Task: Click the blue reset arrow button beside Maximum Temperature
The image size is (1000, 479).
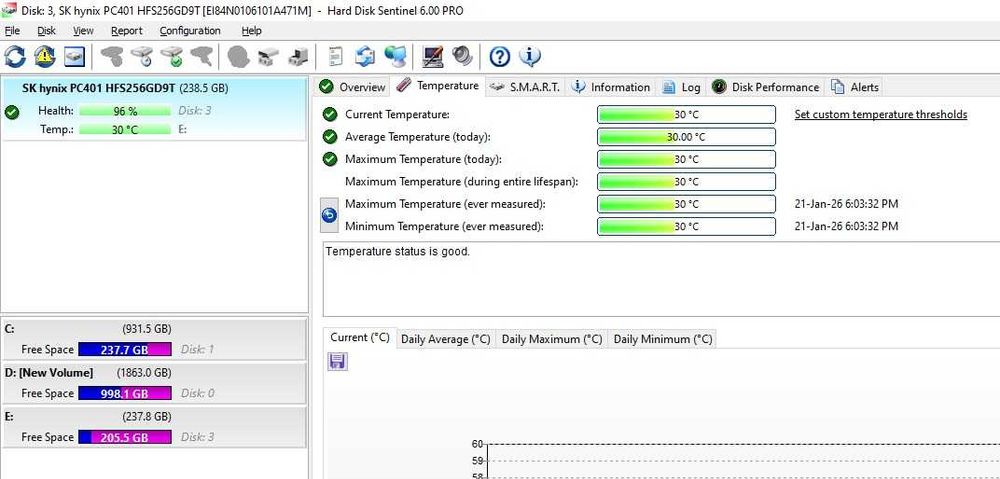Action: tap(330, 215)
